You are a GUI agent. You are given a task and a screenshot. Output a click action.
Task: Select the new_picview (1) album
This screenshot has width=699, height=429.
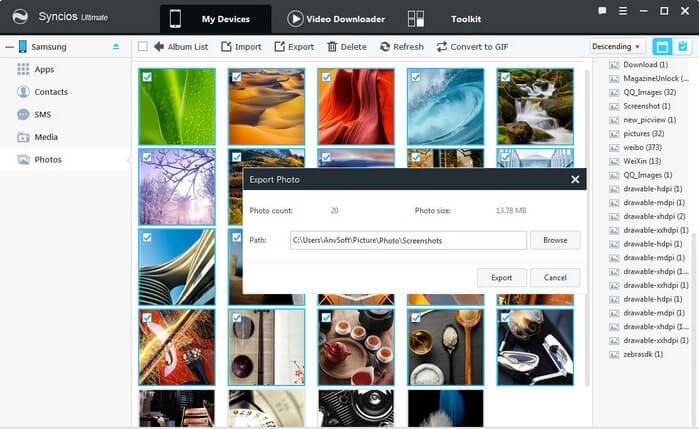pyautogui.click(x=649, y=120)
